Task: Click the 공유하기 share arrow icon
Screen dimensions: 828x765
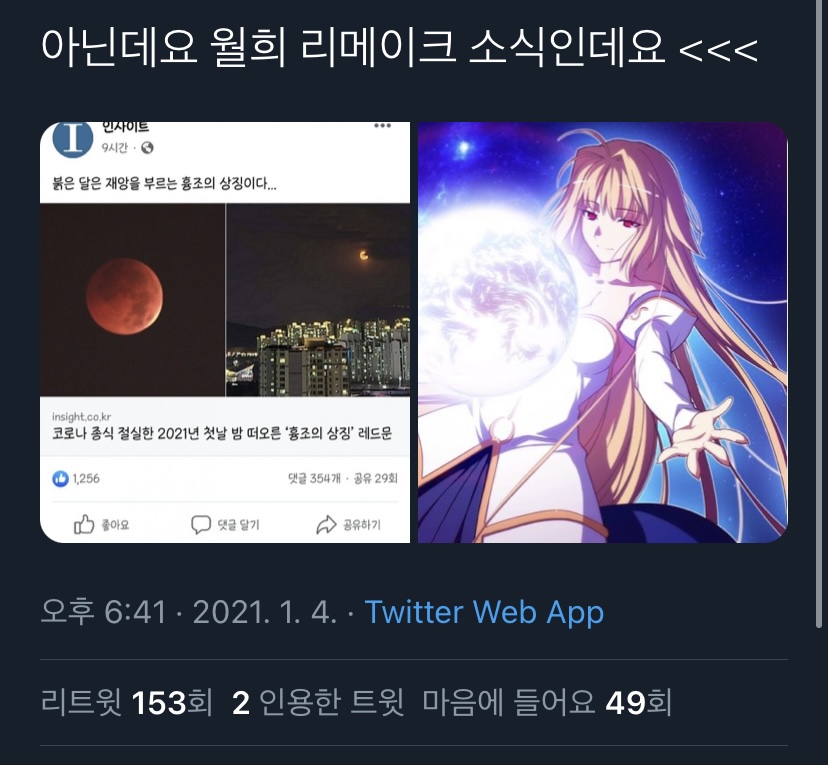Action: point(326,524)
